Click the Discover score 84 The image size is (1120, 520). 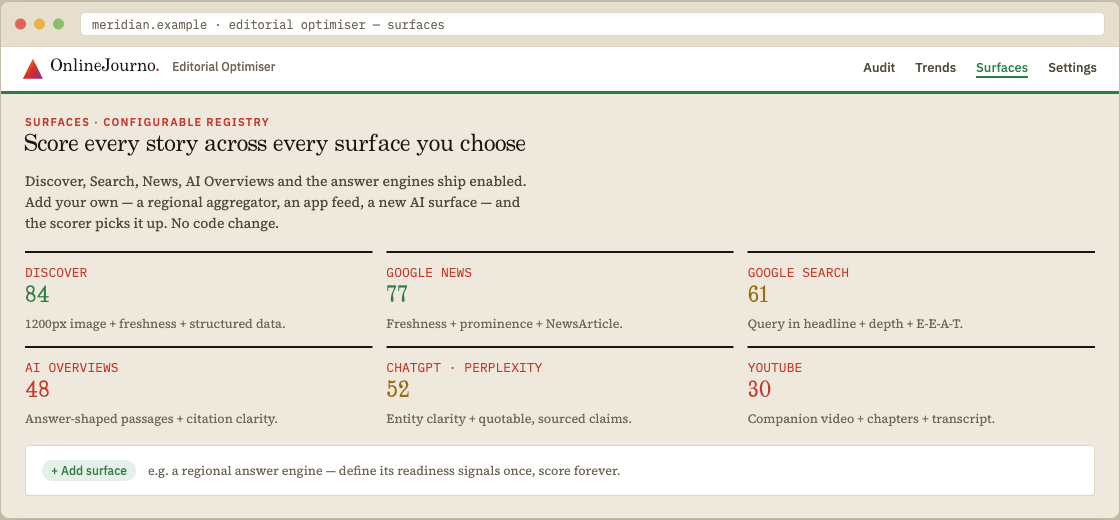(x=37, y=294)
